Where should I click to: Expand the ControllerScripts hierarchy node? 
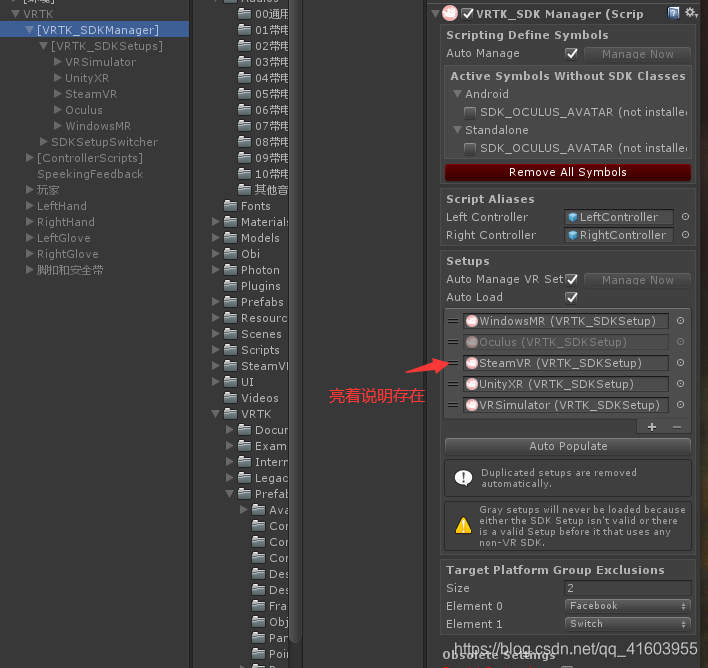(x=30, y=158)
